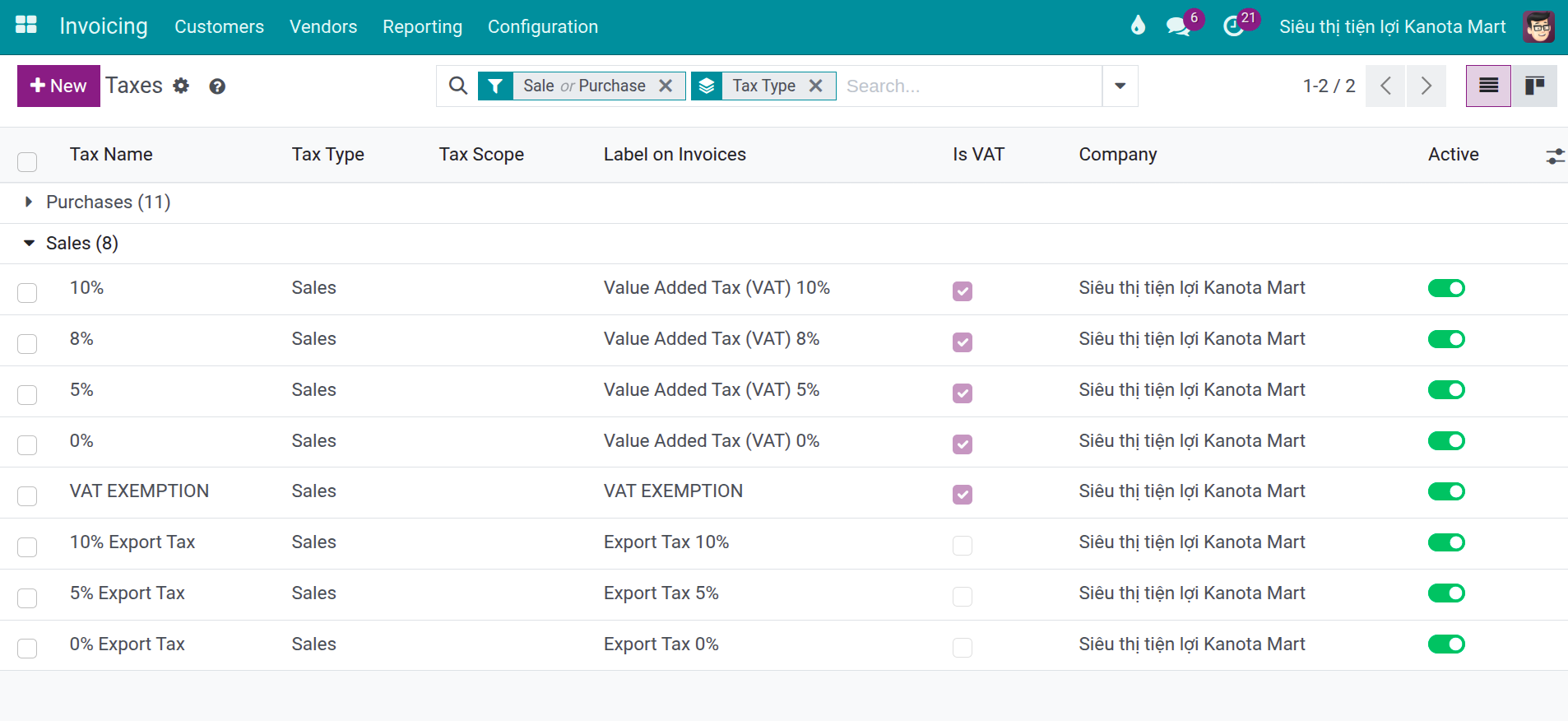This screenshot has height=721, width=1568.
Task: Open the Configuration menu
Action: pos(543,26)
